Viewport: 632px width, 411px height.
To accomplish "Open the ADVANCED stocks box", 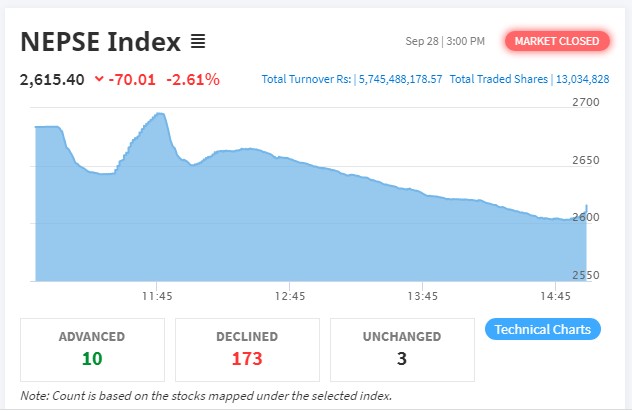I will (92, 347).
